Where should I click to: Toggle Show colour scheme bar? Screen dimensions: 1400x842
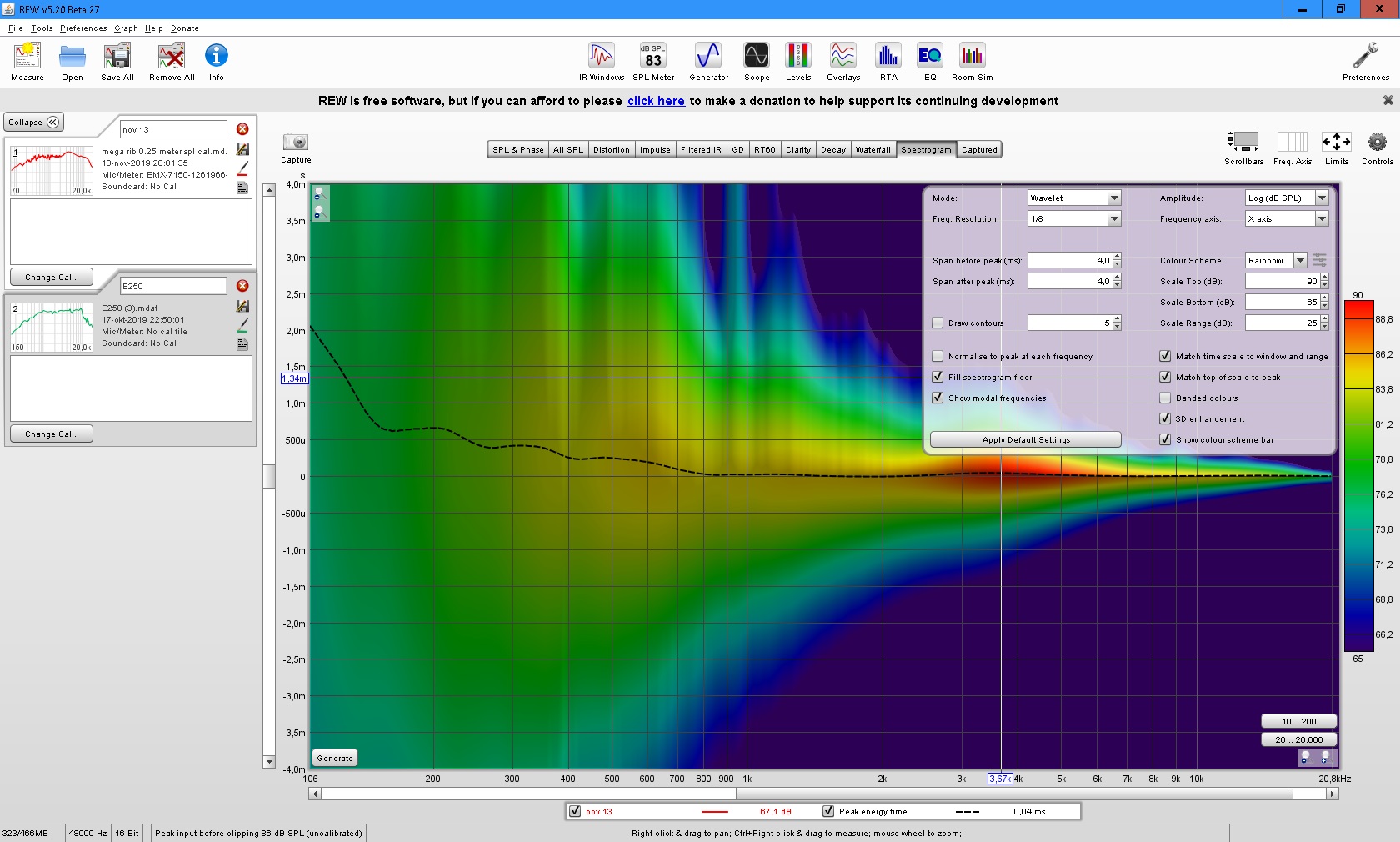(x=1165, y=439)
